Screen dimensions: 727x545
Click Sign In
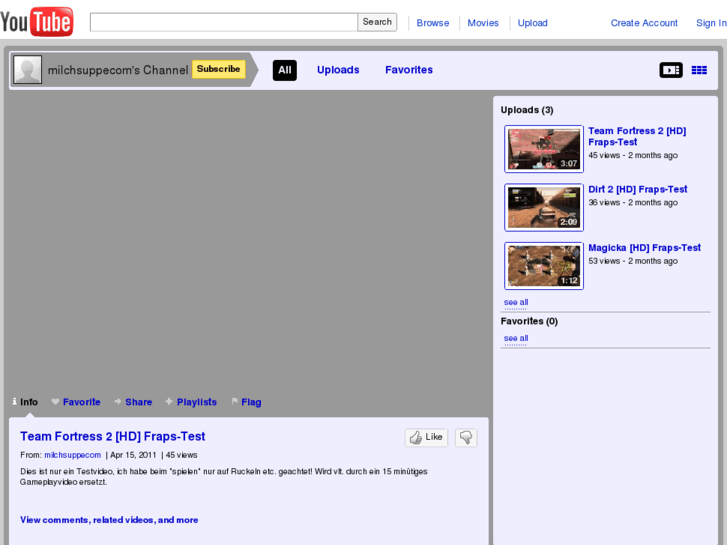(711, 23)
